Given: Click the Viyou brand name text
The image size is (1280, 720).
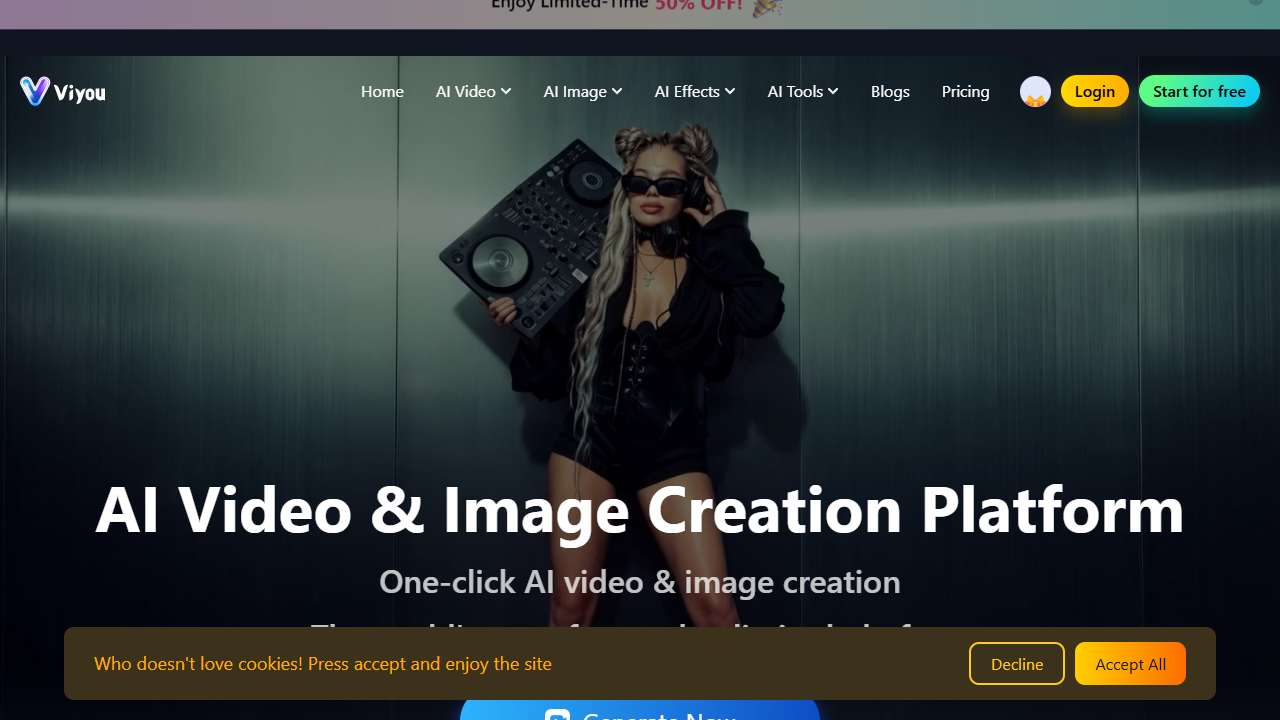Looking at the screenshot, I should 80,93.
